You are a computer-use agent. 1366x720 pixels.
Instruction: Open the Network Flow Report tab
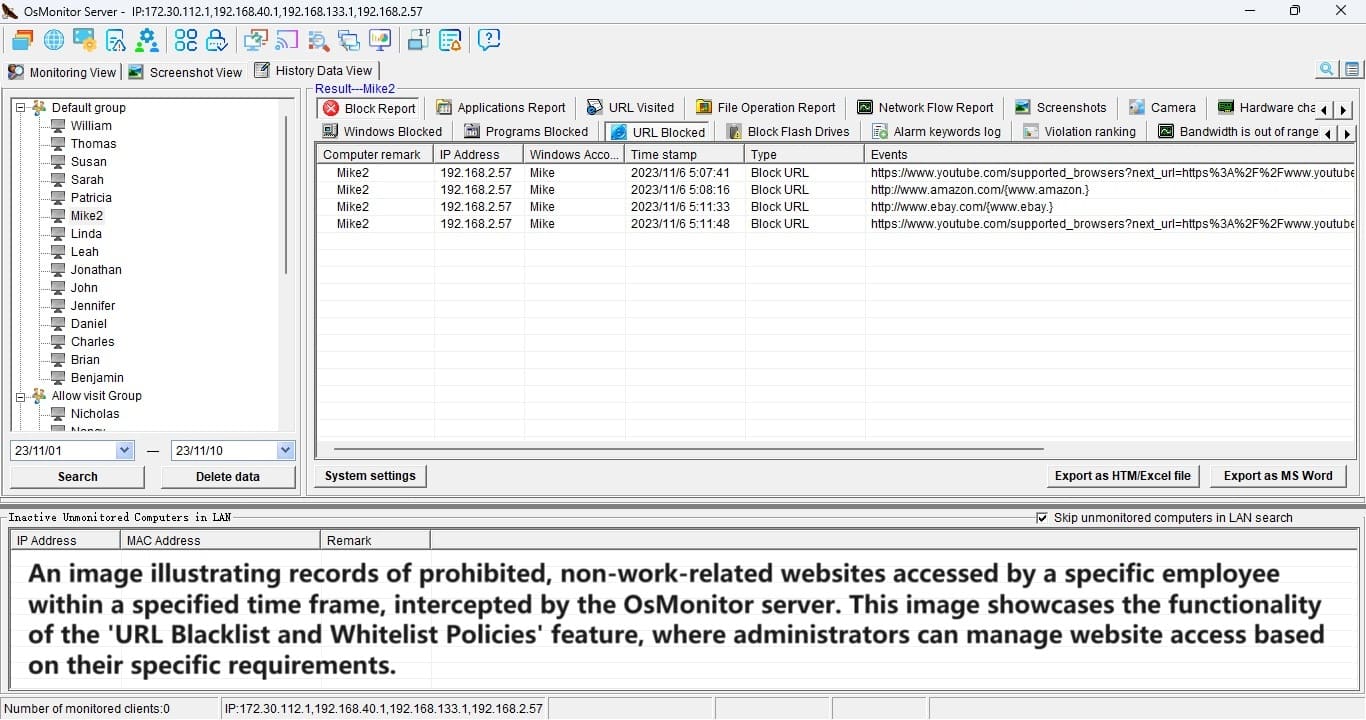(x=923, y=107)
